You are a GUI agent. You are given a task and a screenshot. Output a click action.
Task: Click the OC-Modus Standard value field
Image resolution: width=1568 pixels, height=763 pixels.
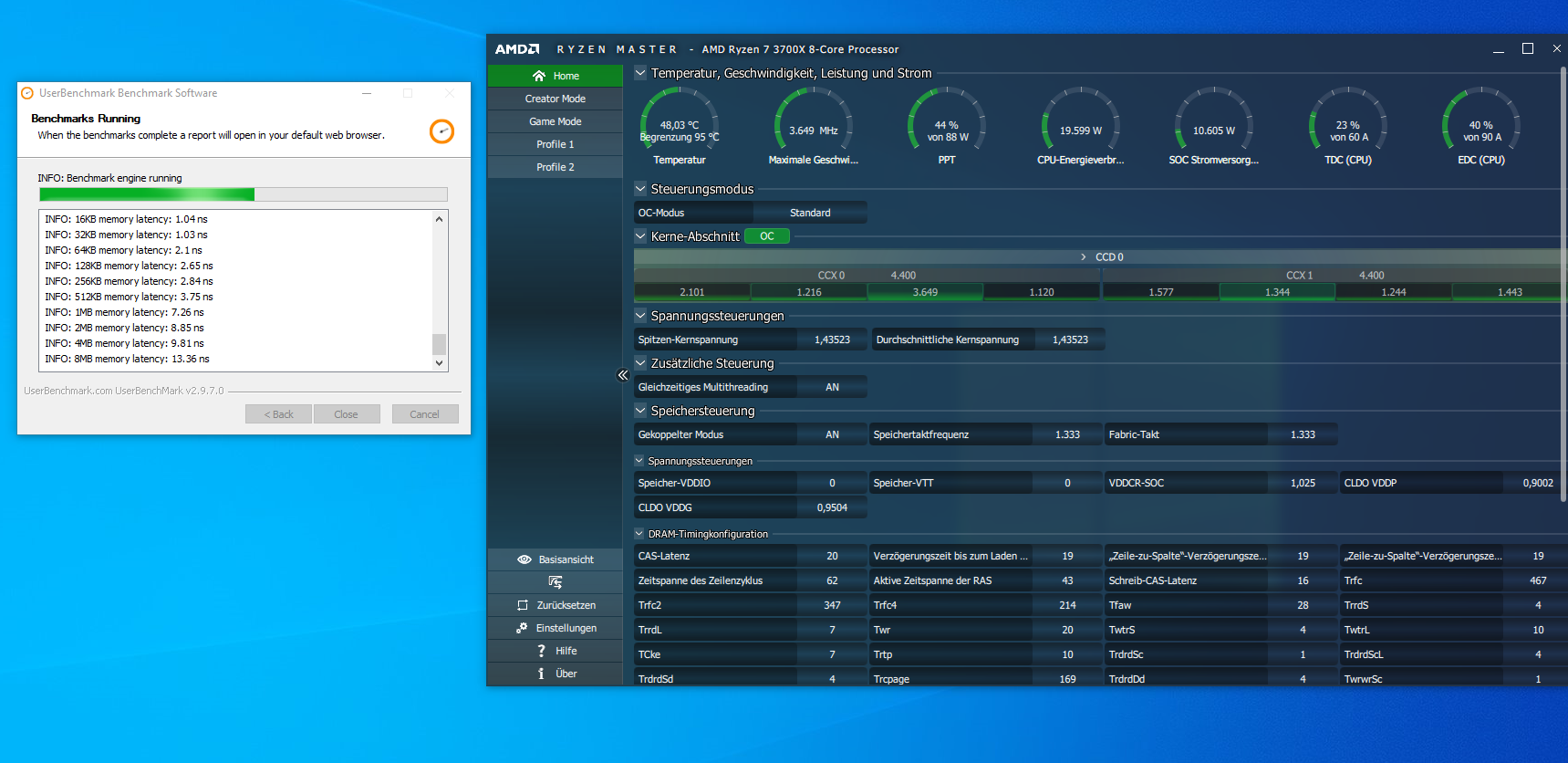(810, 213)
